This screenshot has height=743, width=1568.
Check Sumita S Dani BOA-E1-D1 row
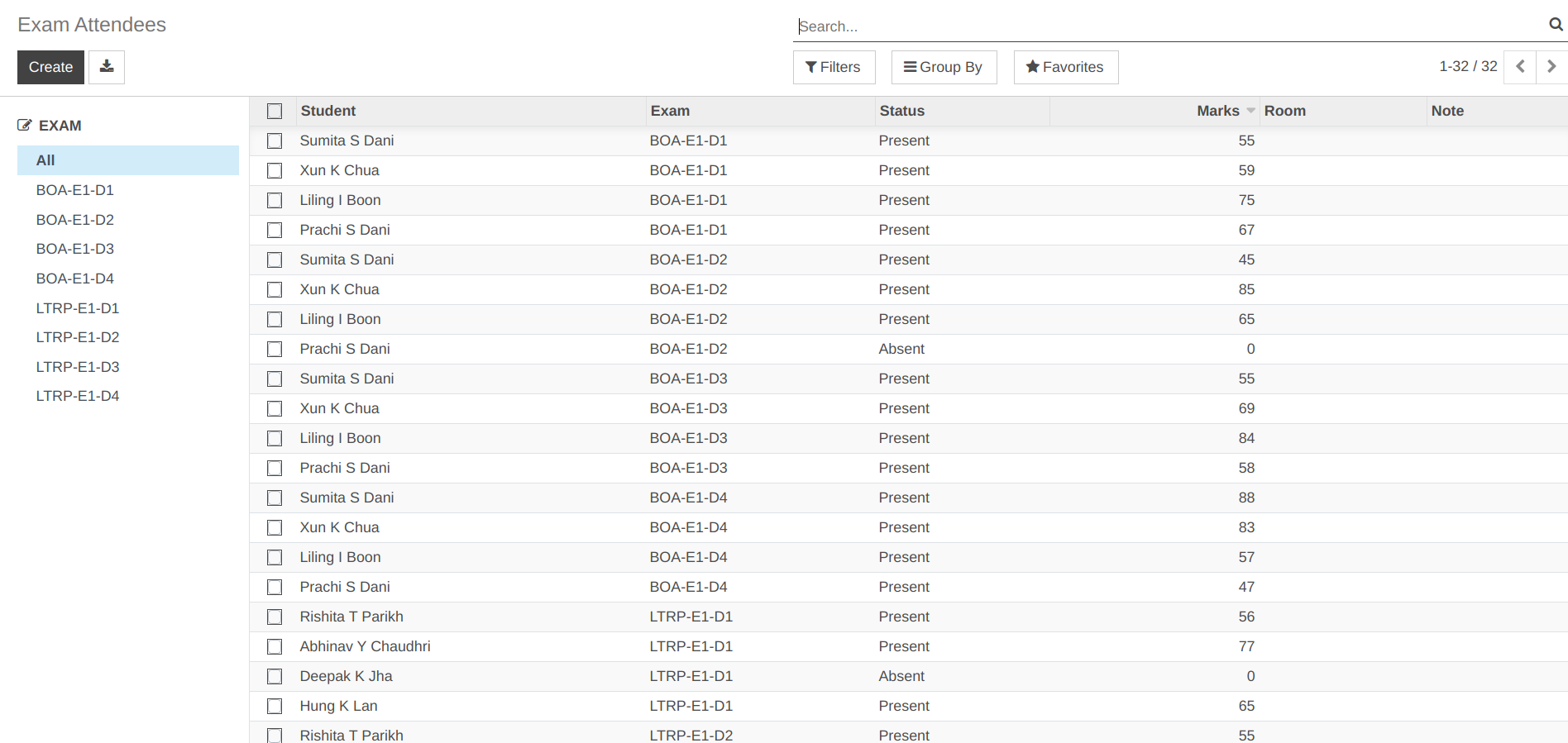click(x=275, y=141)
